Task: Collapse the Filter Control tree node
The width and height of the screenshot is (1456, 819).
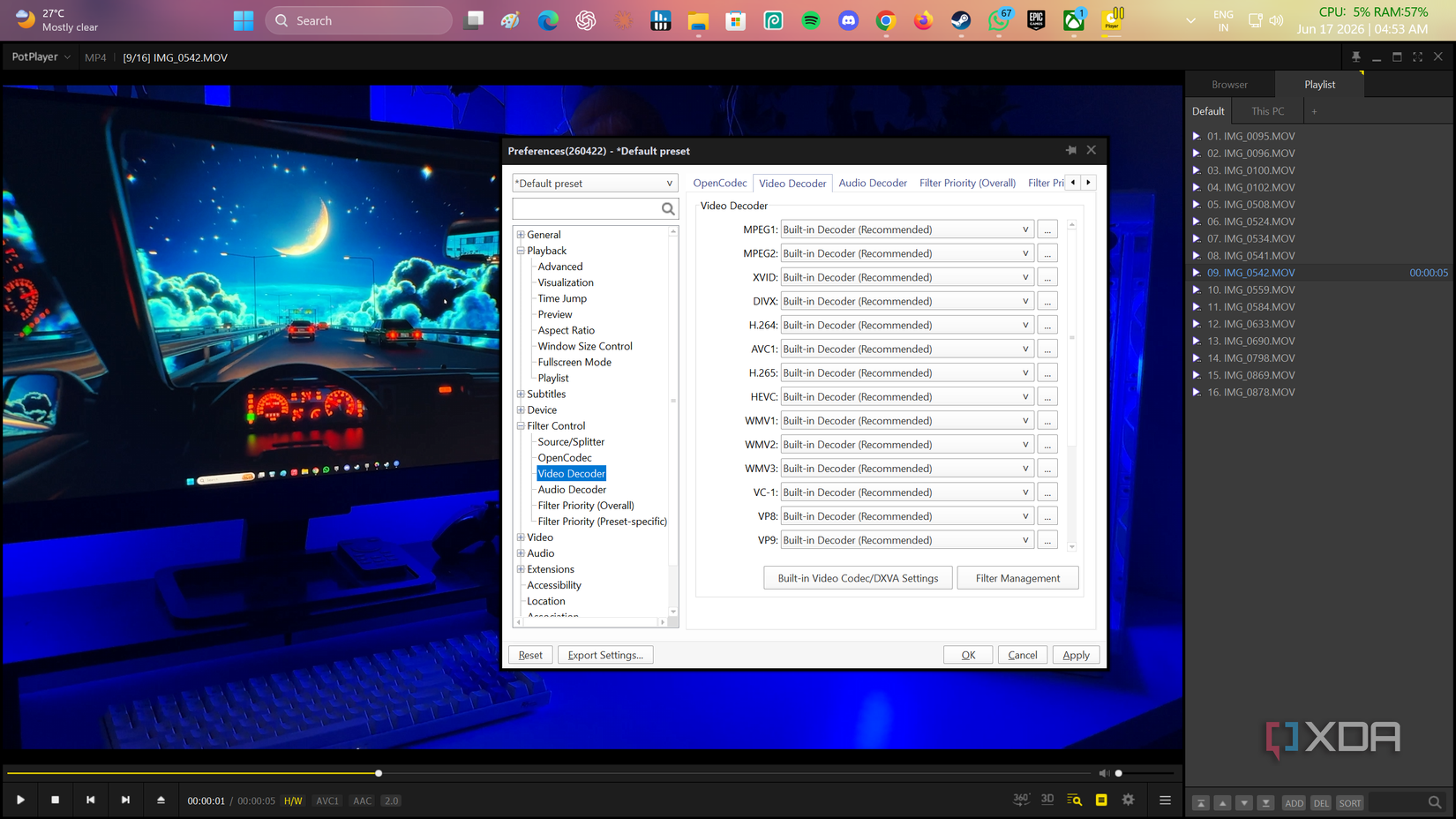Action: tap(521, 425)
